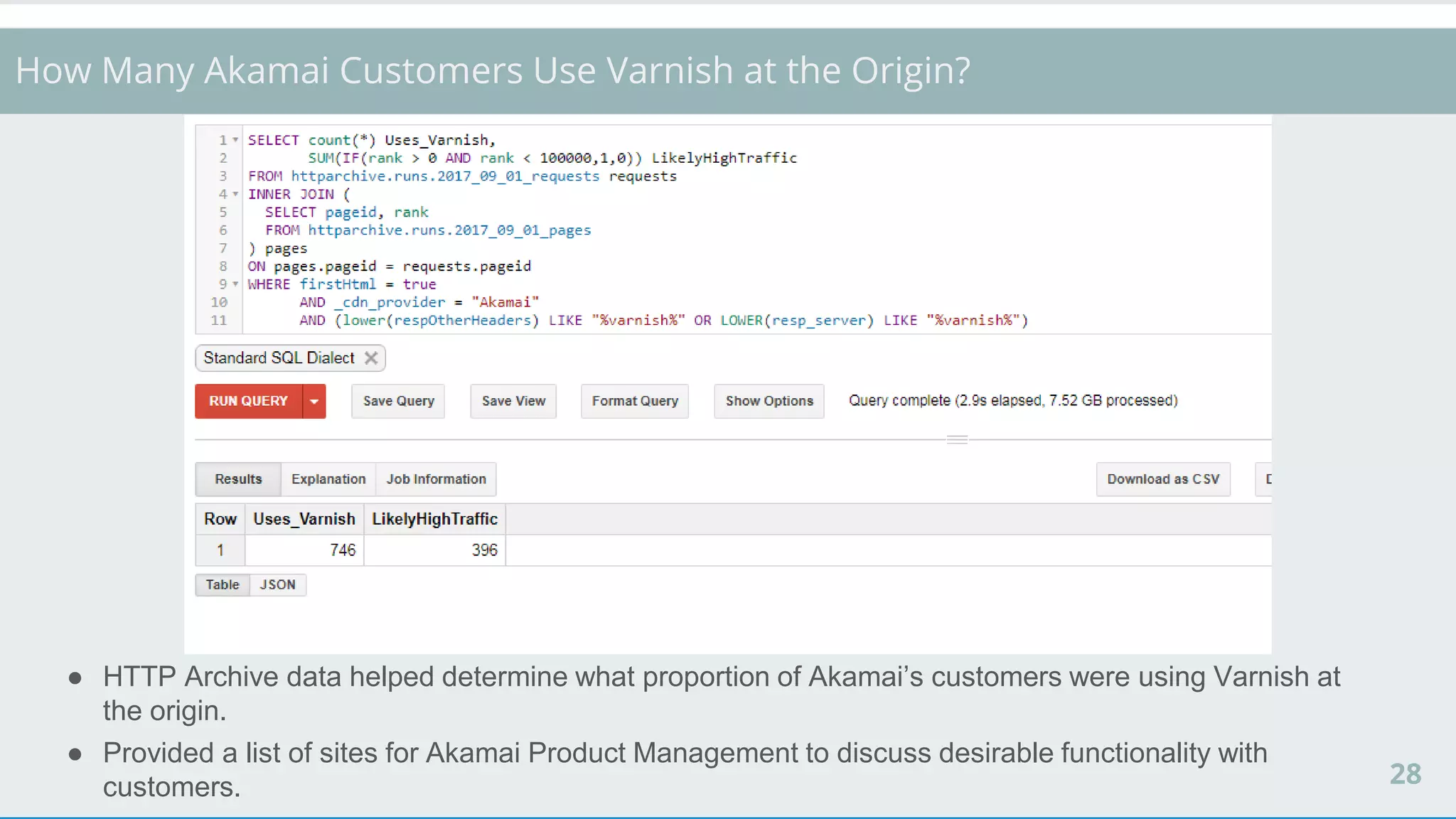Click INNER JOIN keyword on line 4
The width and height of the screenshot is (1456, 819).
point(291,194)
